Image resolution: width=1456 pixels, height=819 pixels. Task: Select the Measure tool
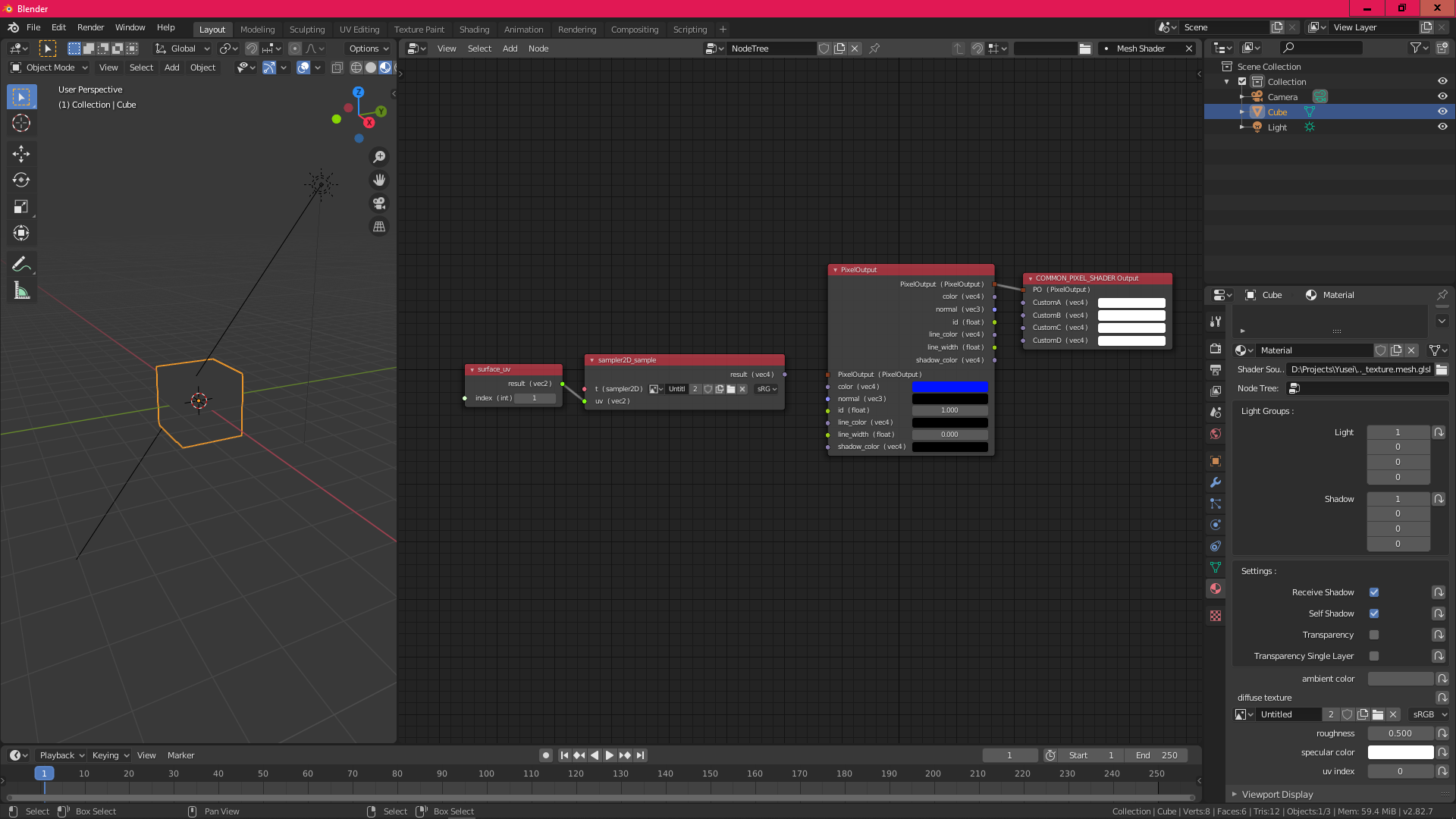[21, 291]
